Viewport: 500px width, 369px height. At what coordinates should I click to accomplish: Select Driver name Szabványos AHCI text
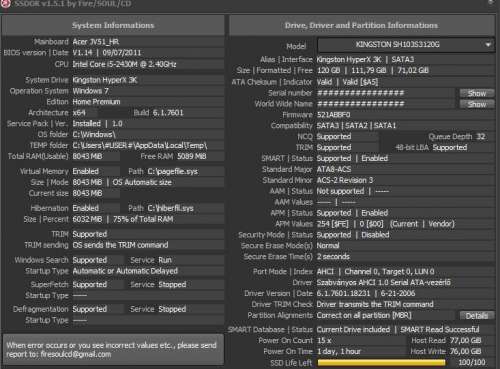click(383, 283)
